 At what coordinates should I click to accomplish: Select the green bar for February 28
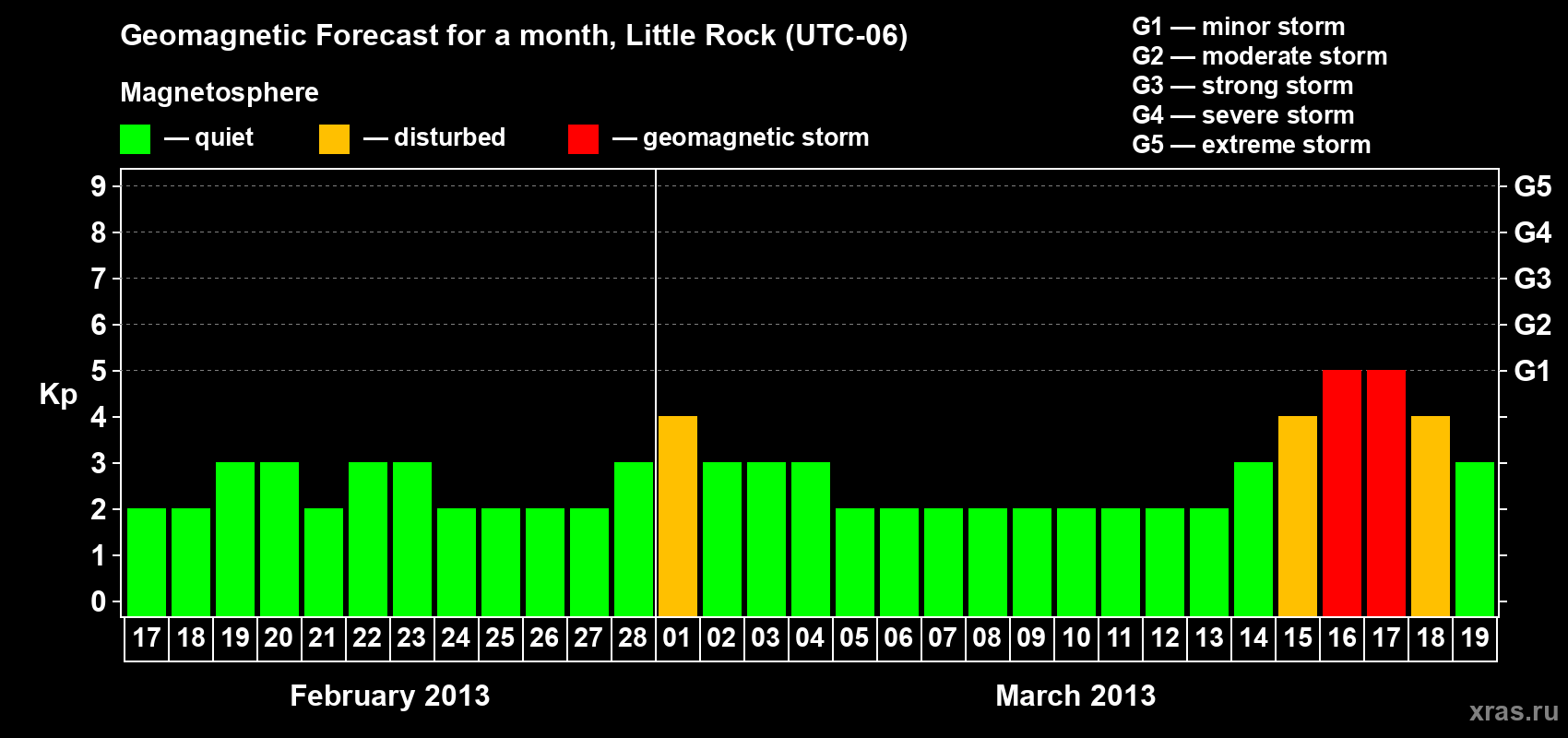point(634,539)
